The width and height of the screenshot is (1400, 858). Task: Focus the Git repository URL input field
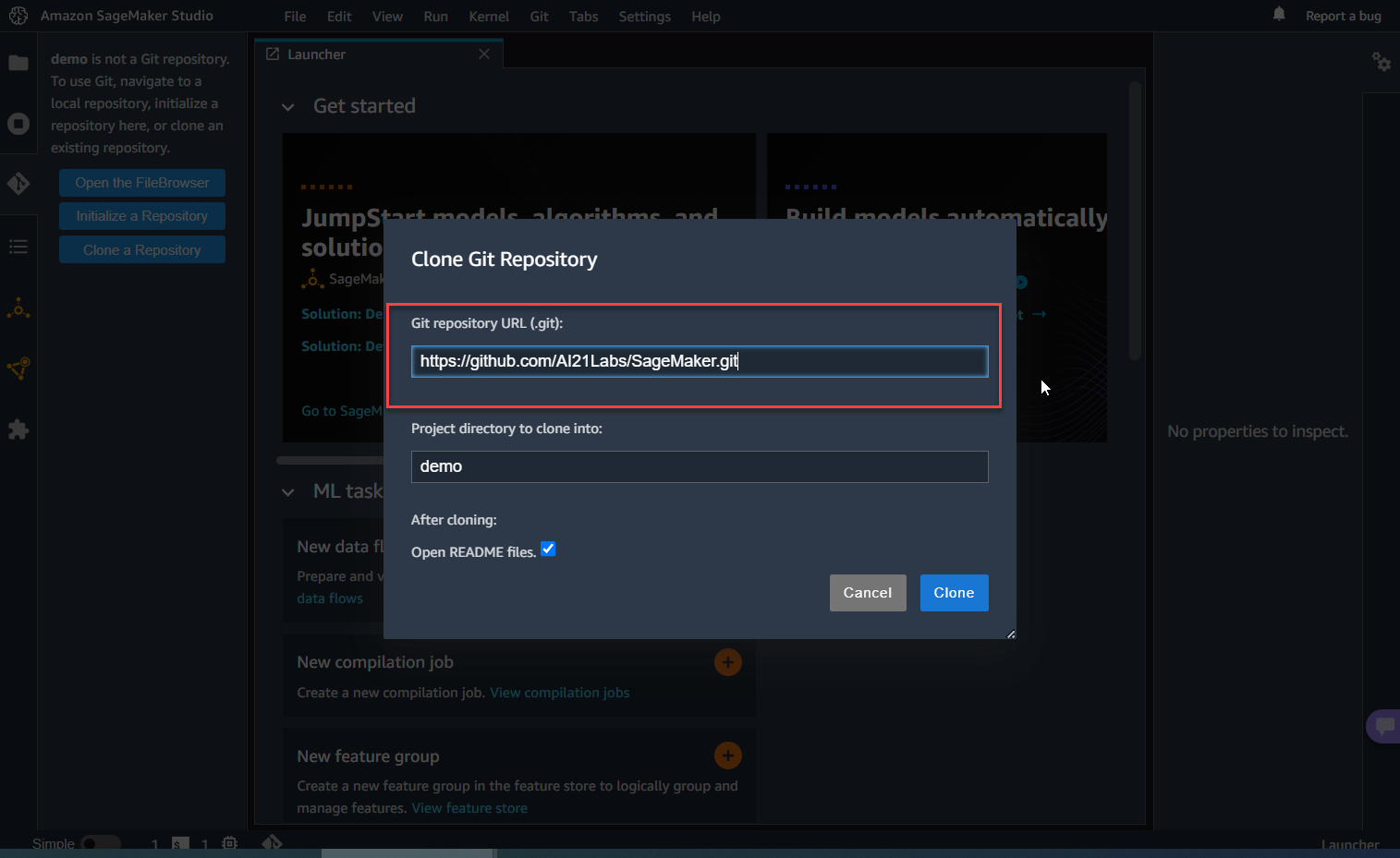700,361
